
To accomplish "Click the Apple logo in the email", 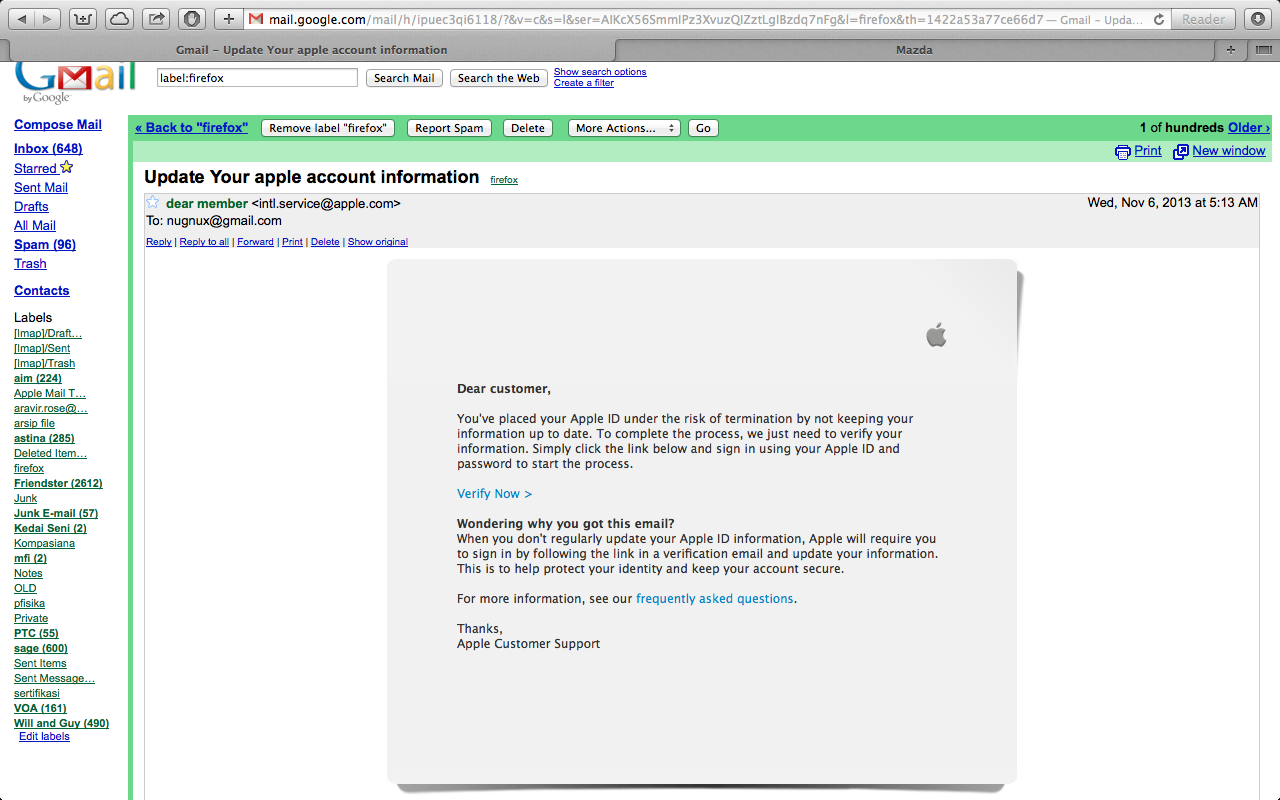I will pyautogui.click(x=936, y=334).
